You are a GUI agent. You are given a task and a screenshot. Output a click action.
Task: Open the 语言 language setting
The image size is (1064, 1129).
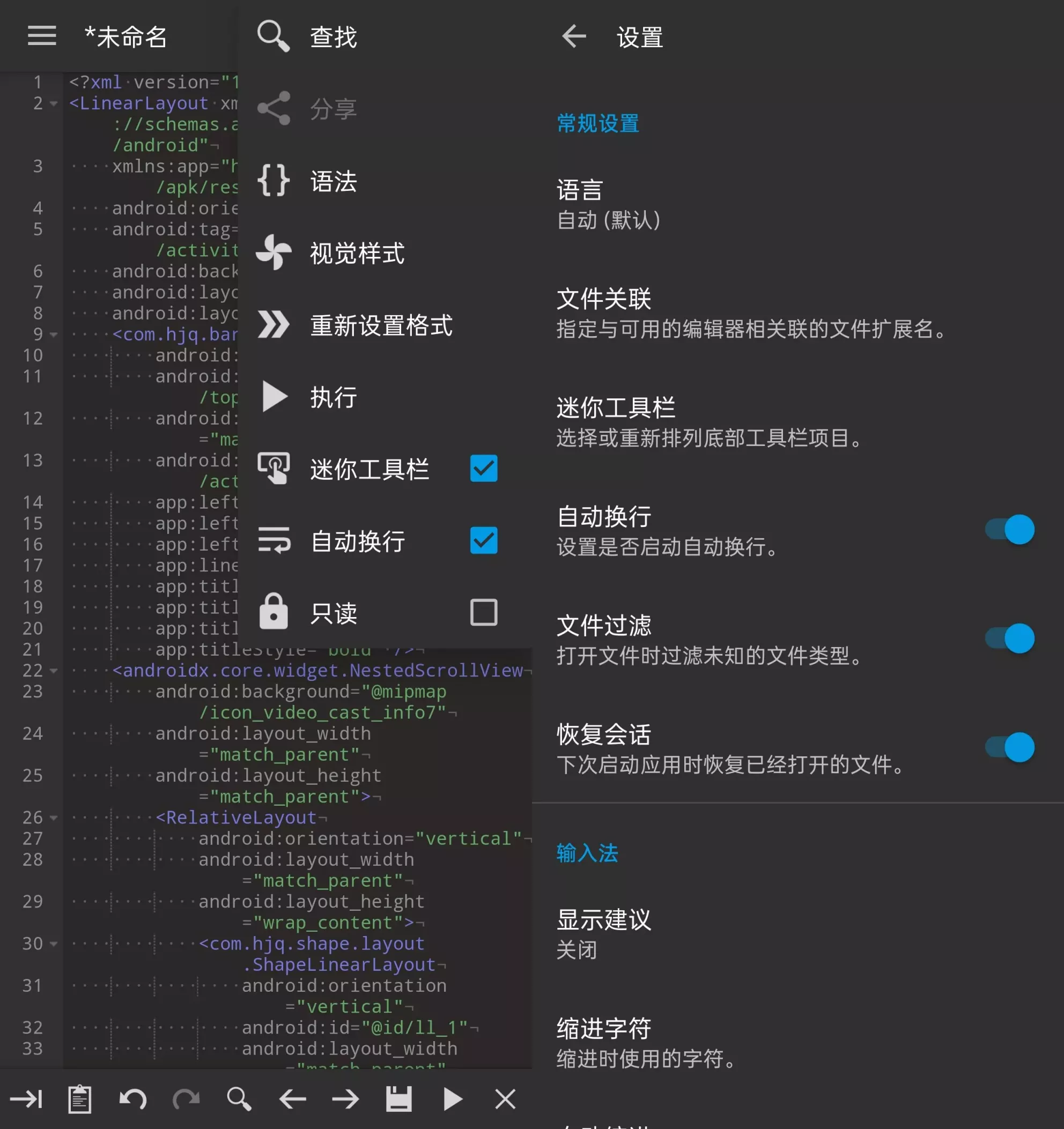pos(797,204)
